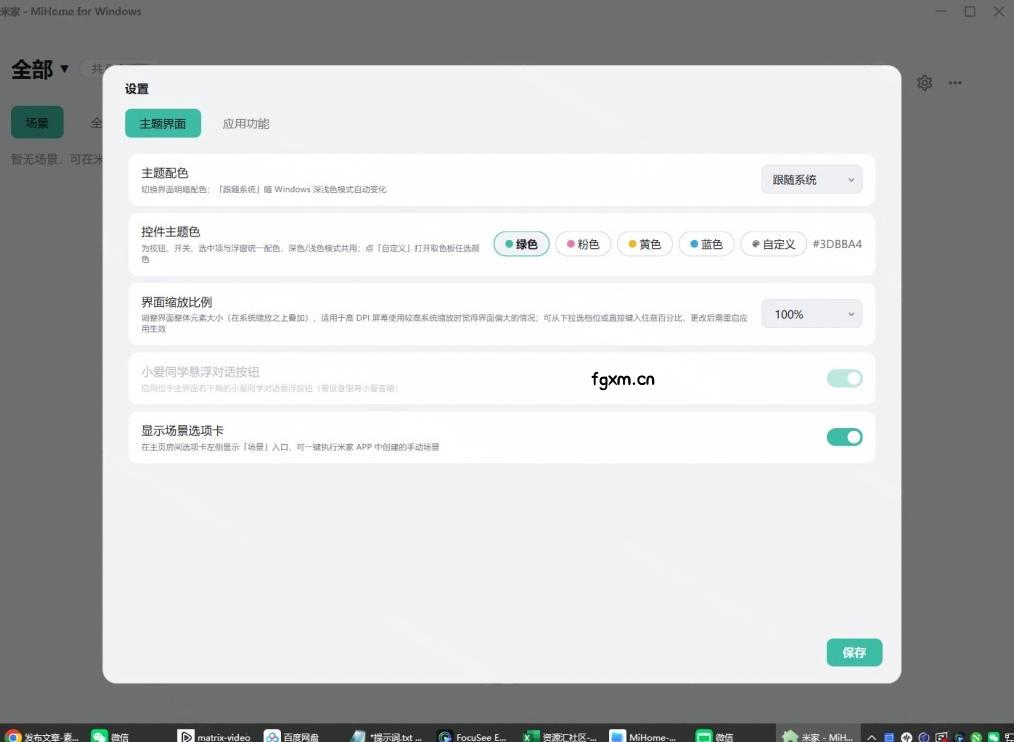Choose the 绿色 theme color chip

coord(521,244)
